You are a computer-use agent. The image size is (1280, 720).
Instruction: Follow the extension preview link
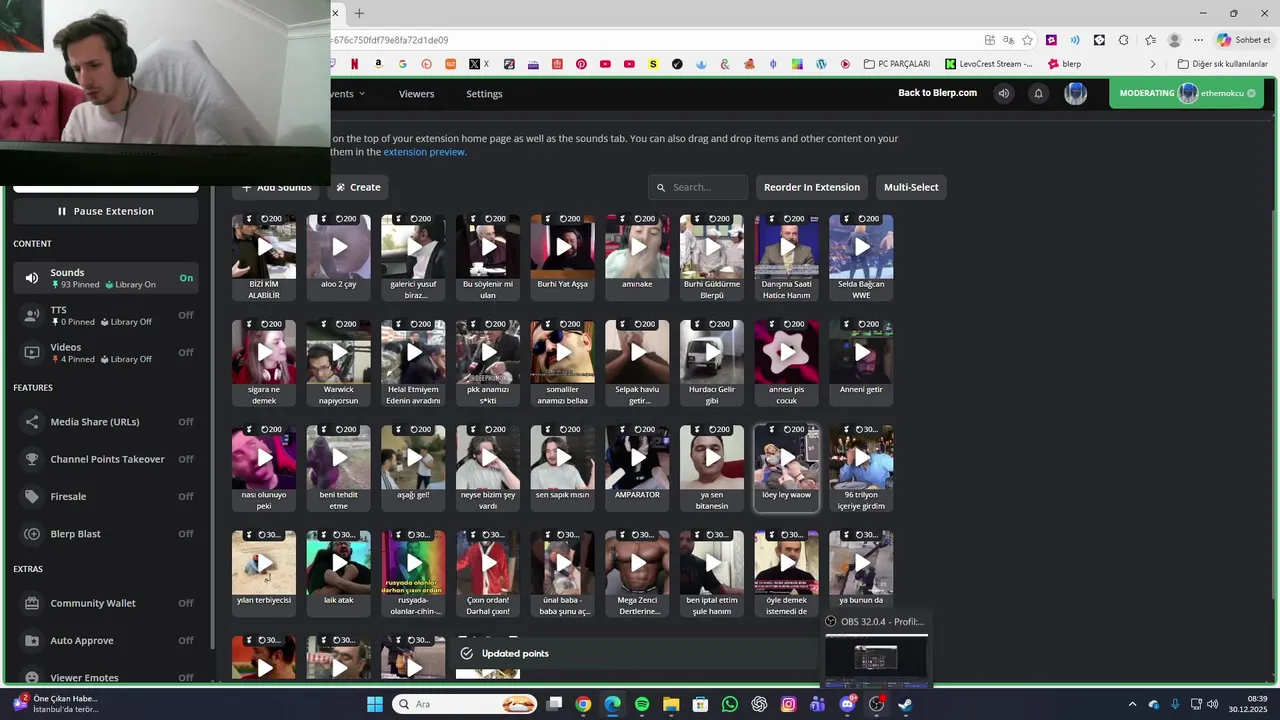pos(425,152)
